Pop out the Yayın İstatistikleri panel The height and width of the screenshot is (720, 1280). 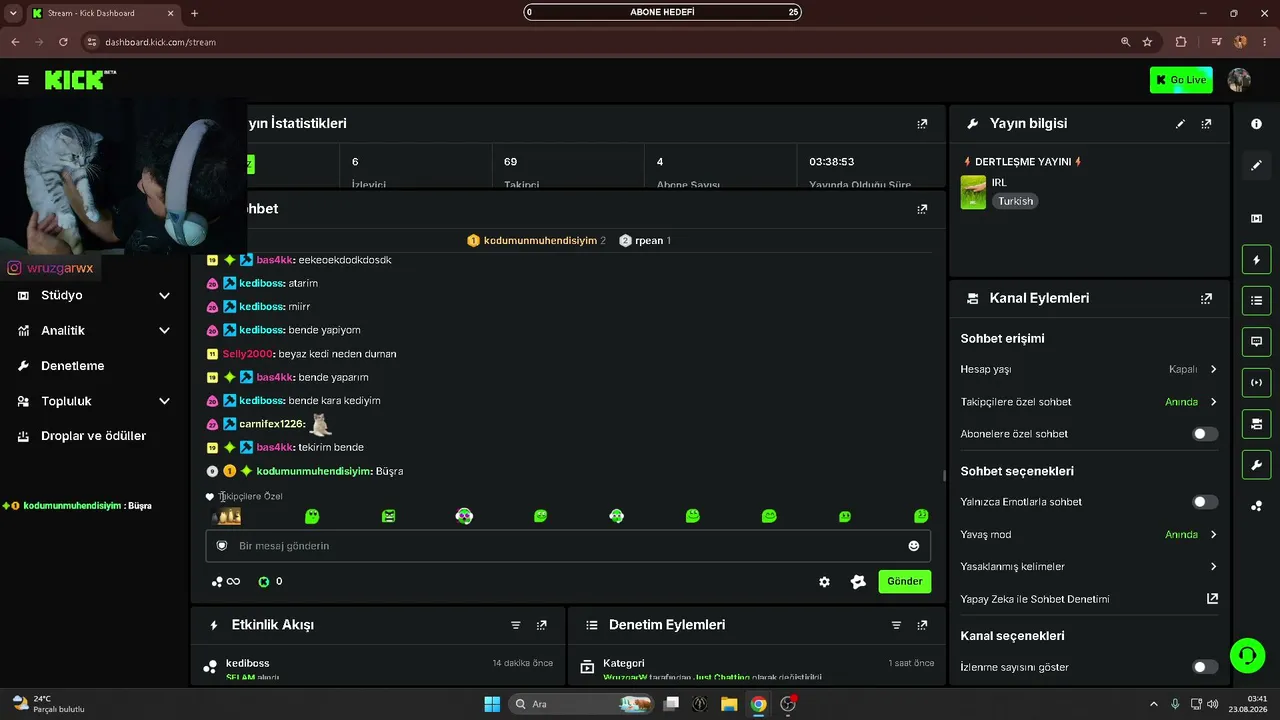(x=922, y=124)
